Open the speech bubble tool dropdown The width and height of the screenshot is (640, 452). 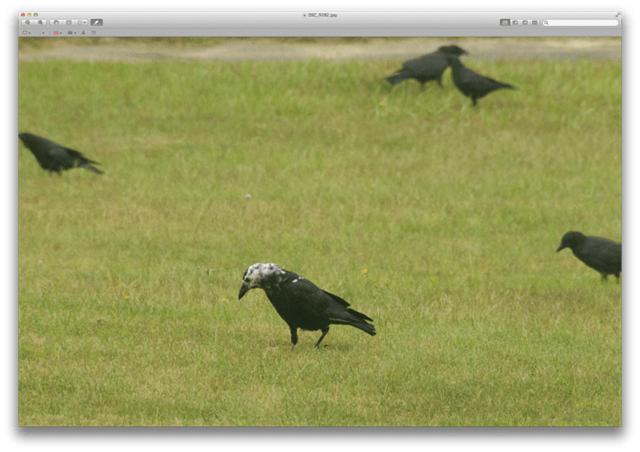(x=72, y=33)
